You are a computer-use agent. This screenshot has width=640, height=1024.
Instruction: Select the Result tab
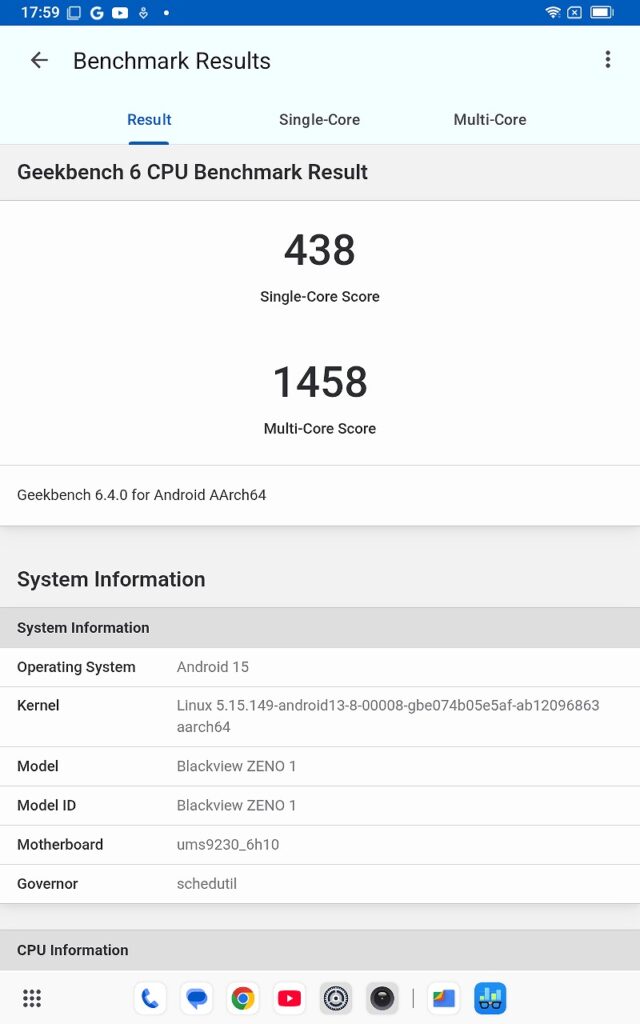point(149,120)
